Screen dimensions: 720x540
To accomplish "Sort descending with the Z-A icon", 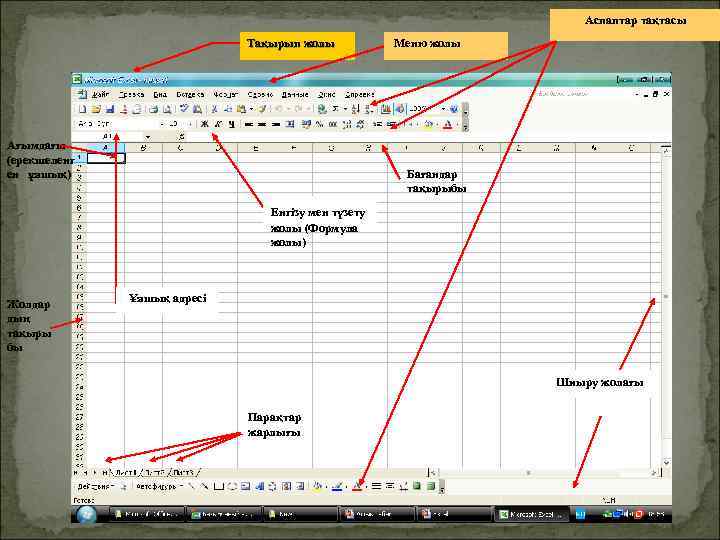I will pyautogui.click(x=368, y=109).
